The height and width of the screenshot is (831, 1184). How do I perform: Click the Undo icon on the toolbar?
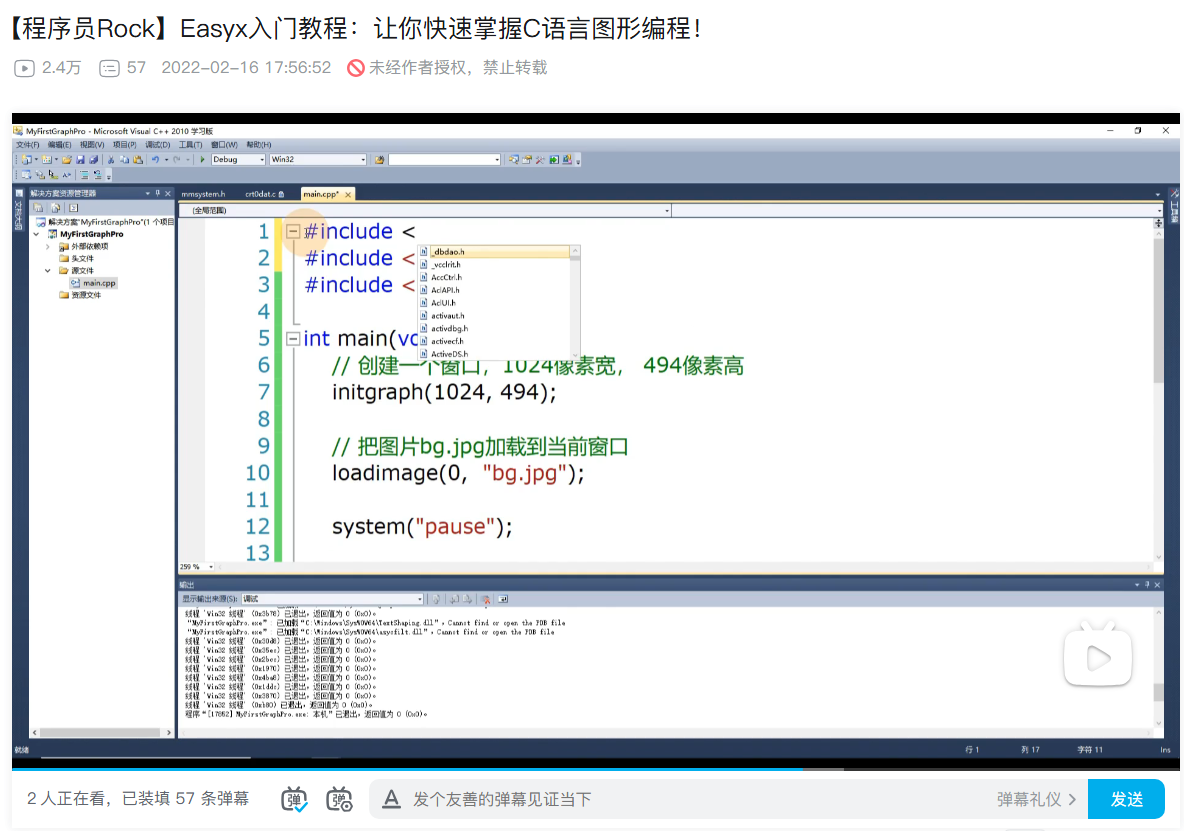tap(156, 159)
